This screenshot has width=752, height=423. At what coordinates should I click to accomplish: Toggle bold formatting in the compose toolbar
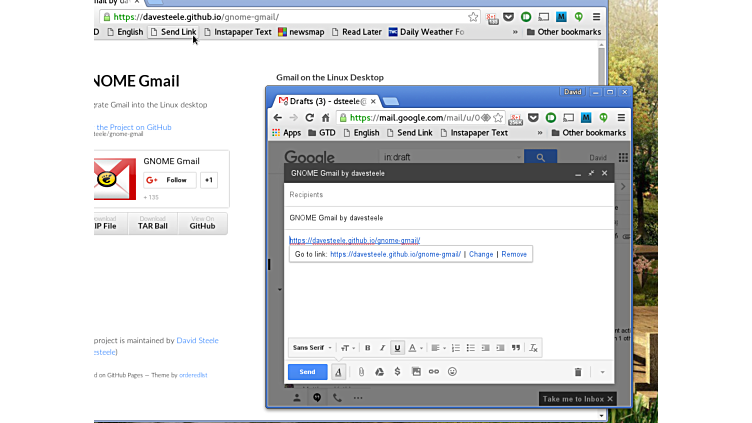click(367, 348)
